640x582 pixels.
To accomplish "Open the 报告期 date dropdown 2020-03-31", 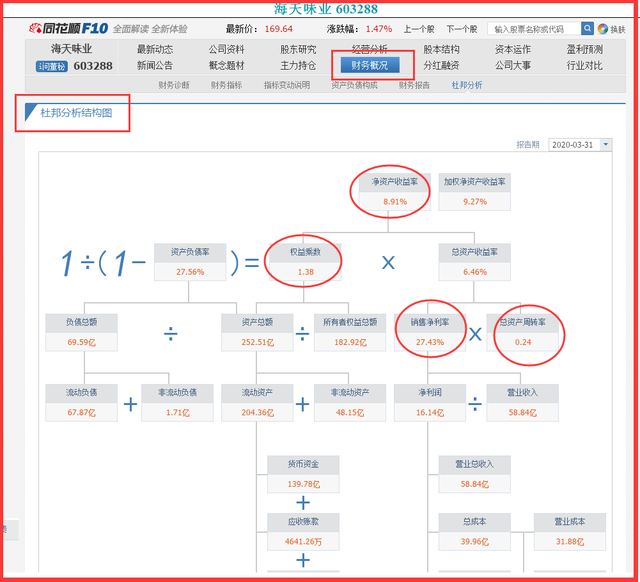I will coord(580,145).
